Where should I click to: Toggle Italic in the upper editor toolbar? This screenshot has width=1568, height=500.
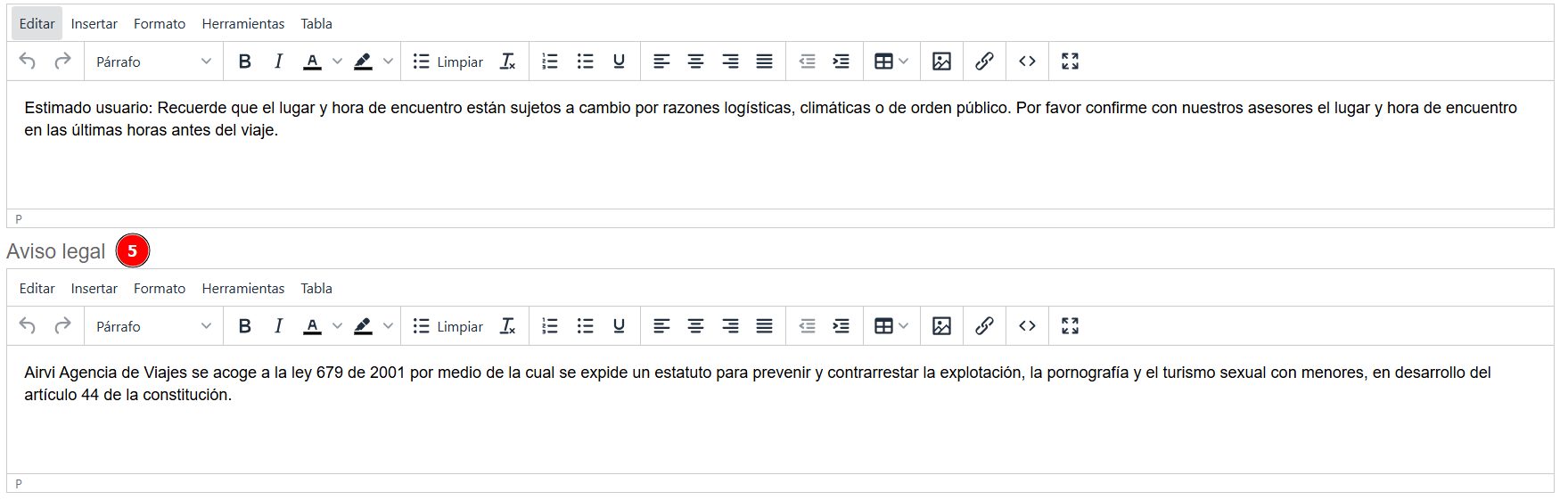278,61
